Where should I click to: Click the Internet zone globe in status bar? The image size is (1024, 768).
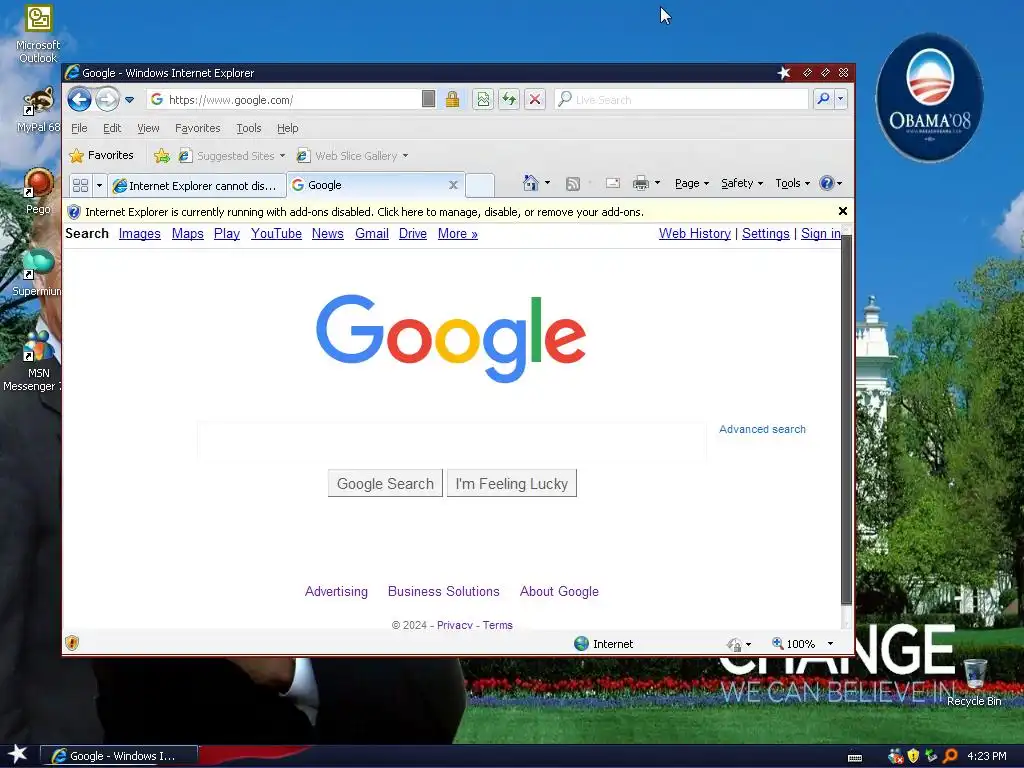pyautogui.click(x=581, y=644)
